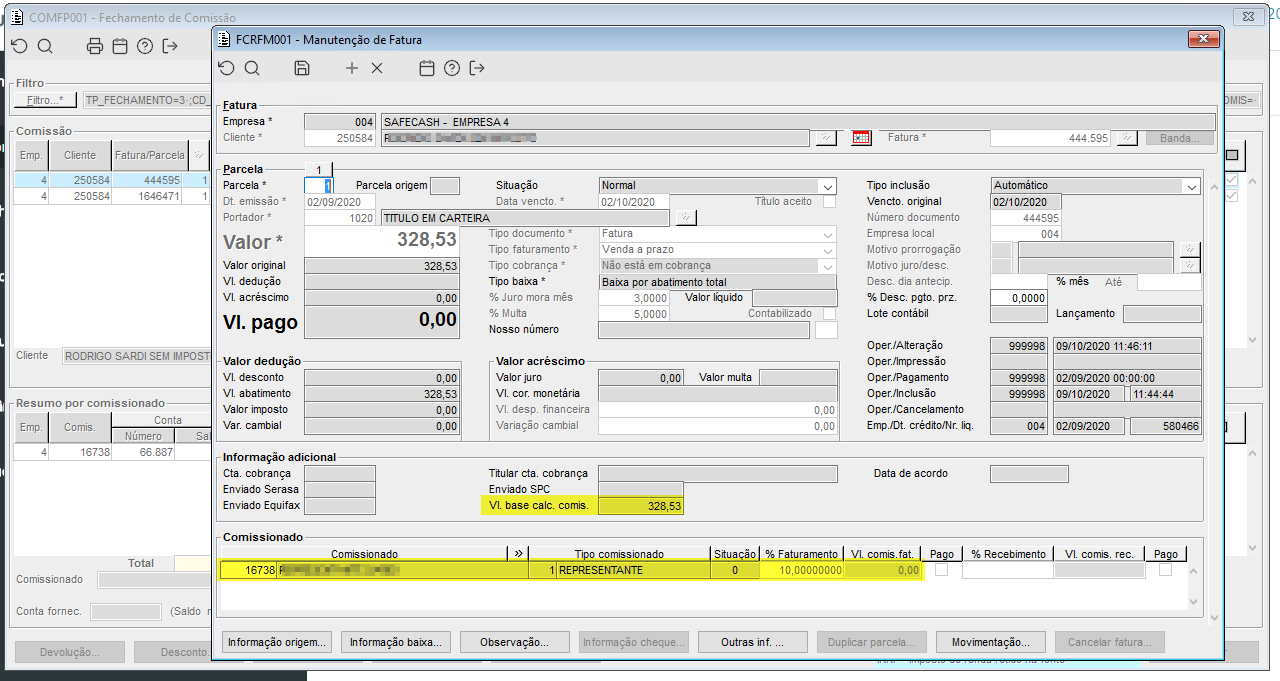The width and height of the screenshot is (1280, 681).
Task: Save the invoice with the floppy disk icon
Action: (x=302, y=68)
